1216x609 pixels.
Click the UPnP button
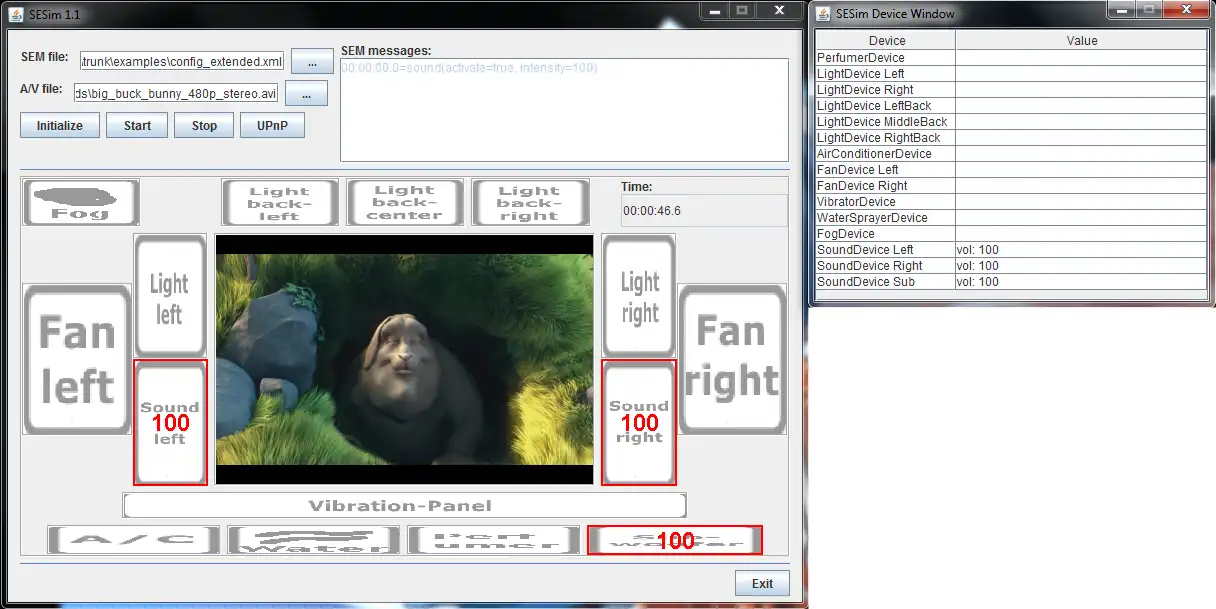273,125
